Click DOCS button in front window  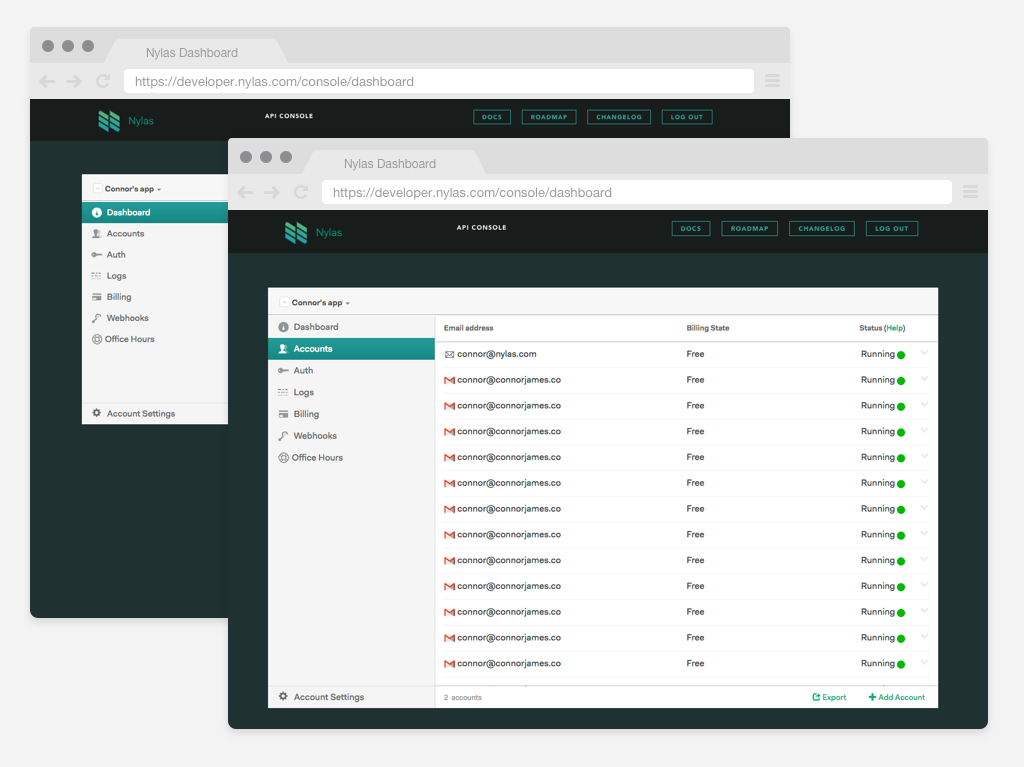pyautogui.click(x=691, y=229)
